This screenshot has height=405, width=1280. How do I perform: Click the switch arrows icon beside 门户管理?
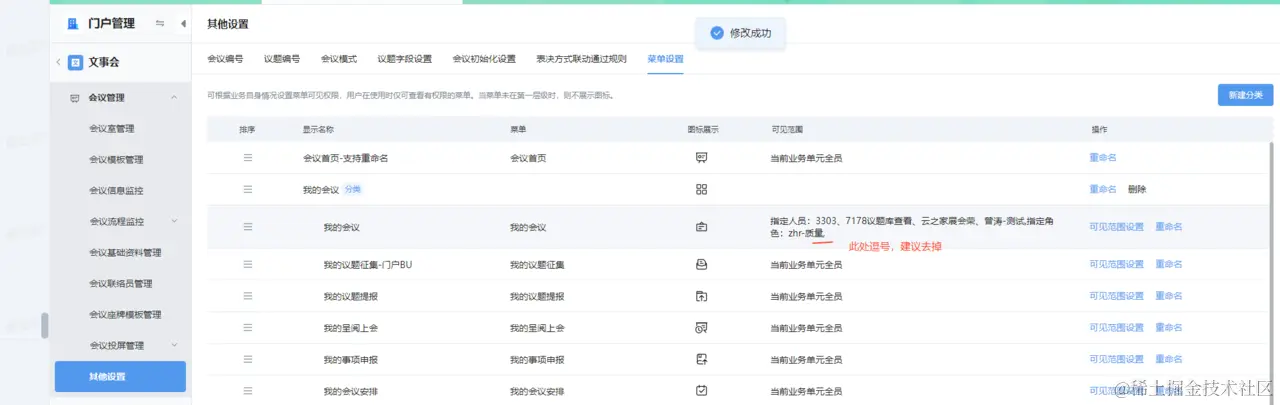click(x=160, y=24)
